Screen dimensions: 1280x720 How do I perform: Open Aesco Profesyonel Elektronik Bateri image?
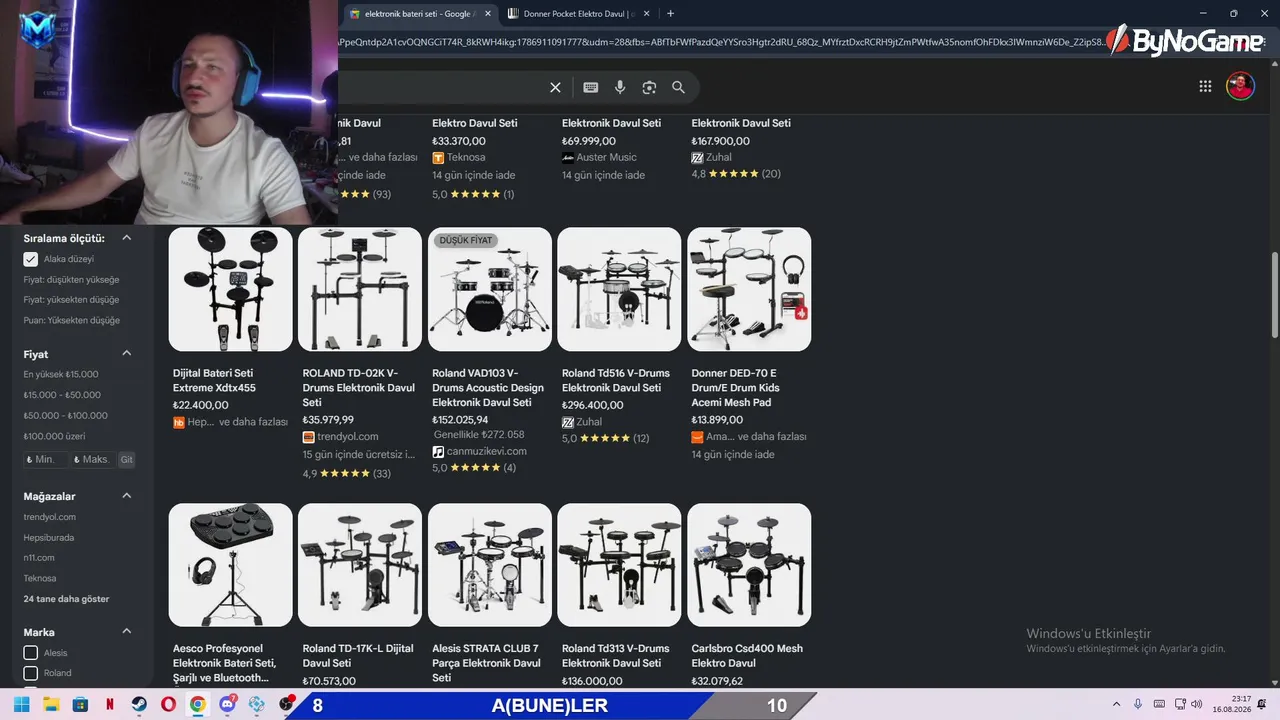231,565
